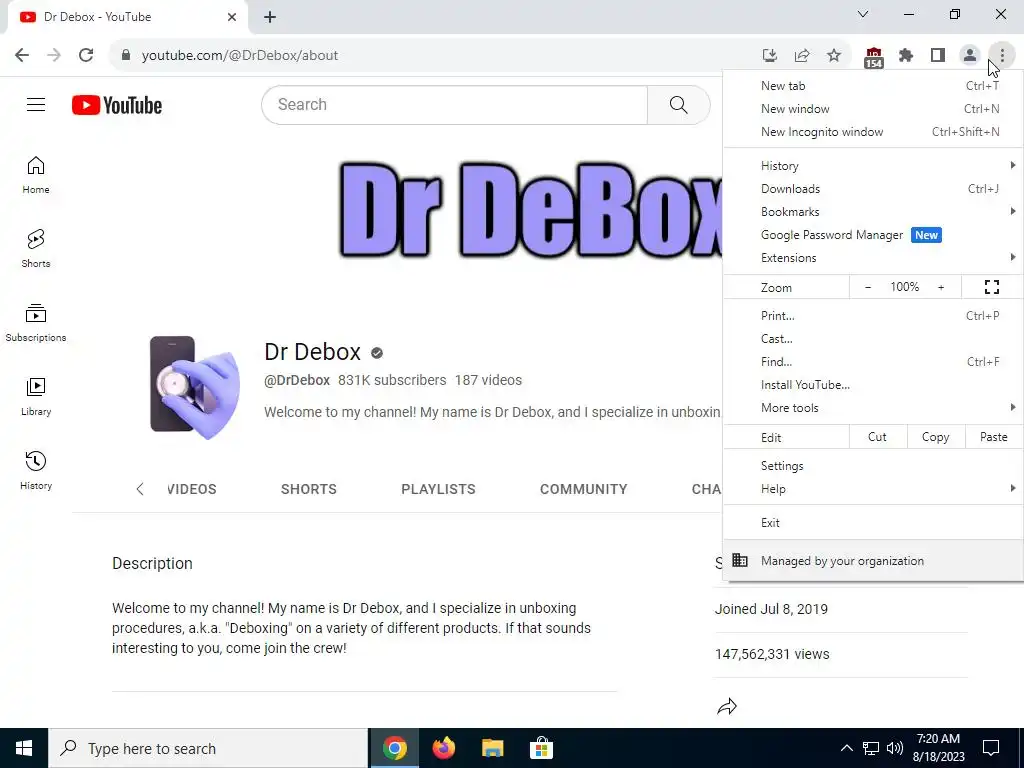Select New tab in Chrome menu
The image size is (1024, 768).
coord(873,86)
